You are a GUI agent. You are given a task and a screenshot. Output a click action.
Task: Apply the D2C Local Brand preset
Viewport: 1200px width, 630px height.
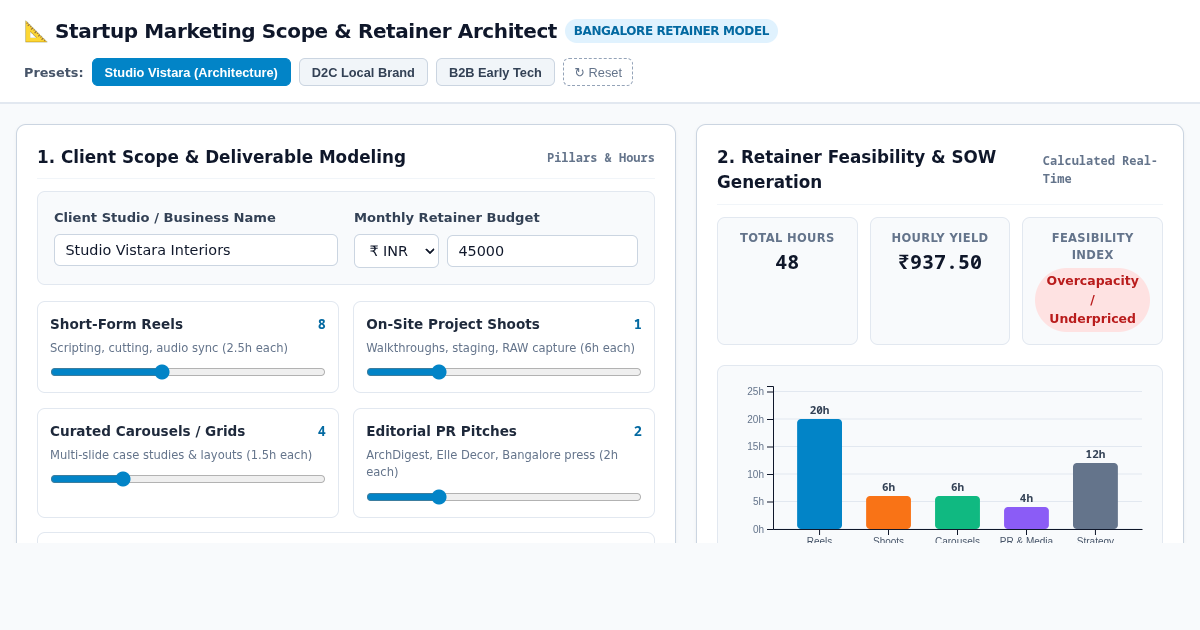point(363,72)
